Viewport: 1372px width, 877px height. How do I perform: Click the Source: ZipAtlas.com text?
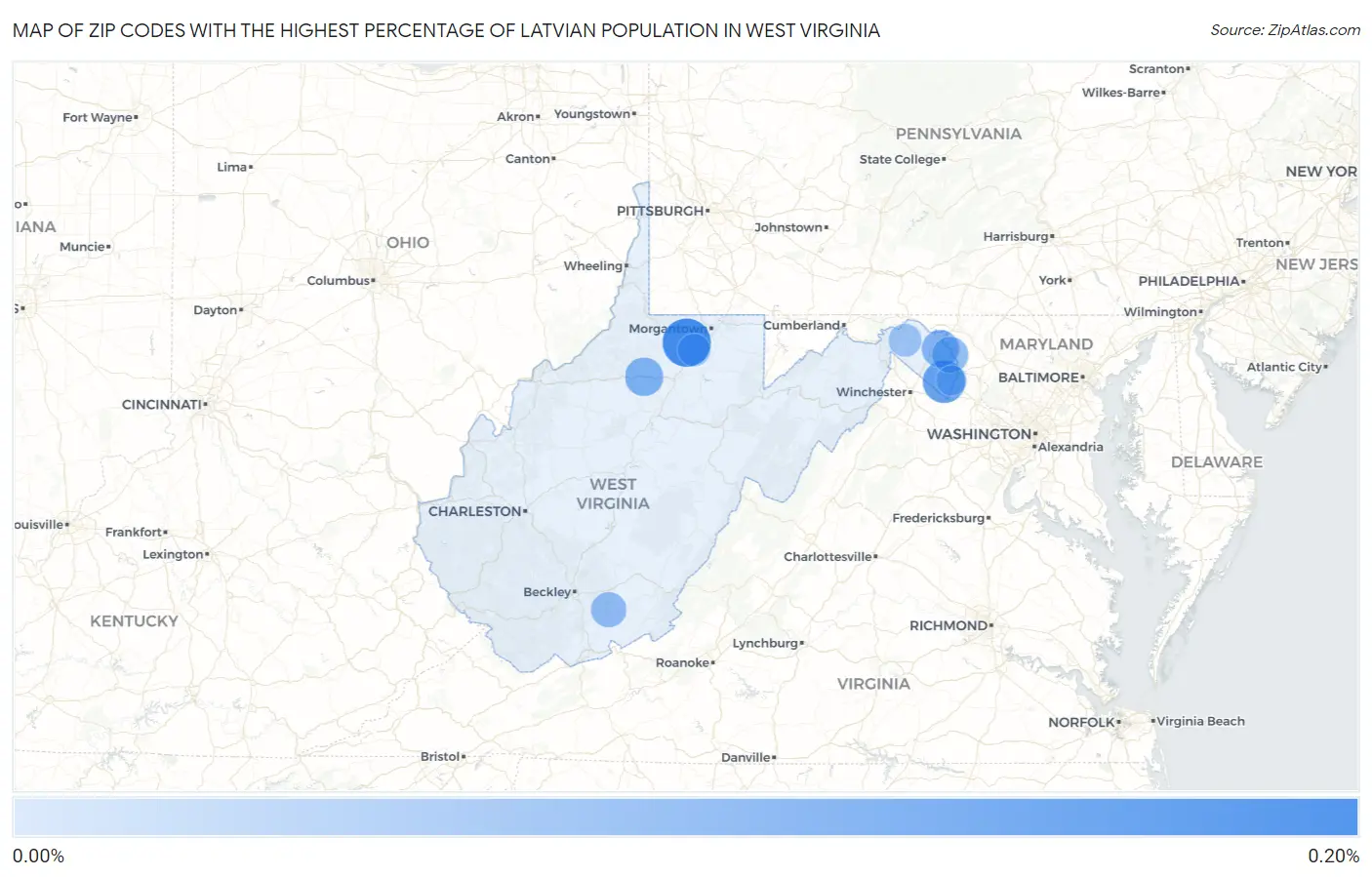[x=1285, y=30]
